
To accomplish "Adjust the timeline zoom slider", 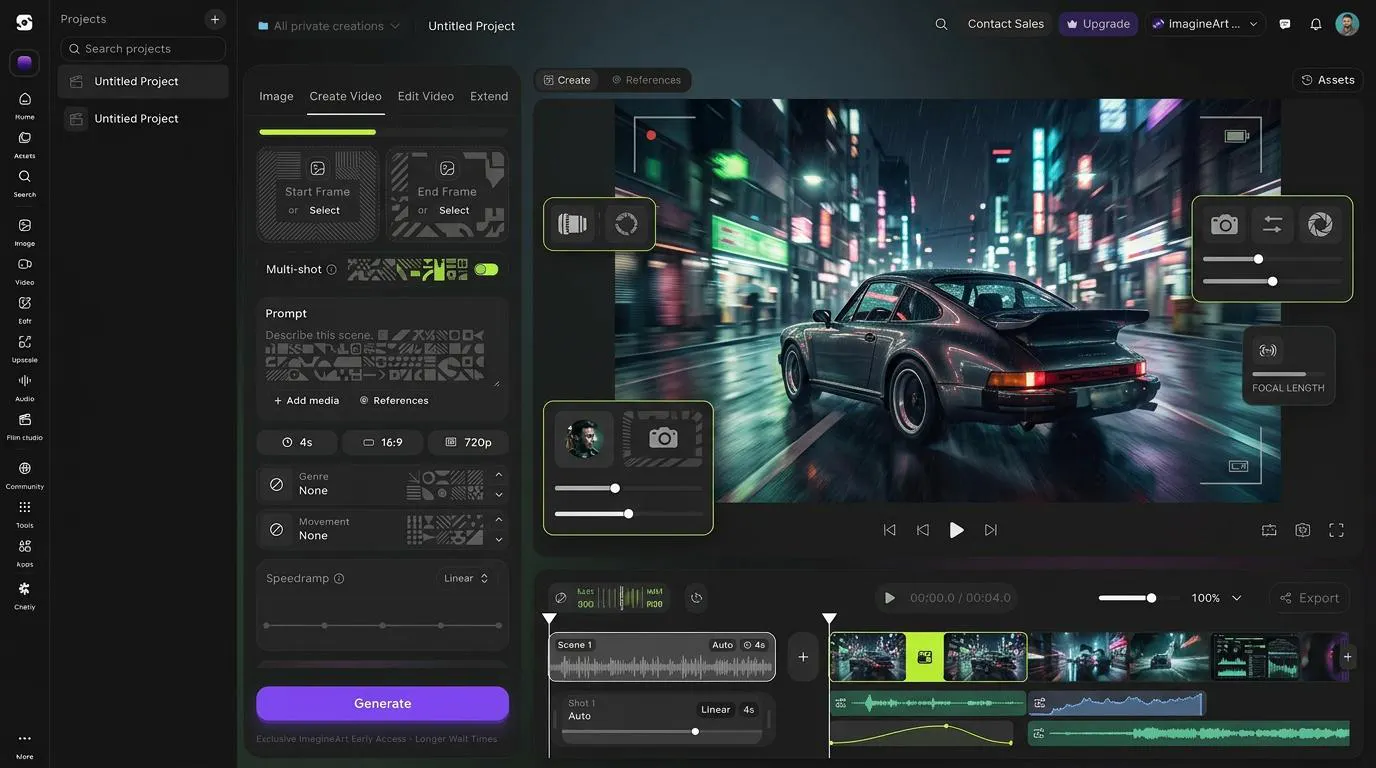I will click(1152, 598).
